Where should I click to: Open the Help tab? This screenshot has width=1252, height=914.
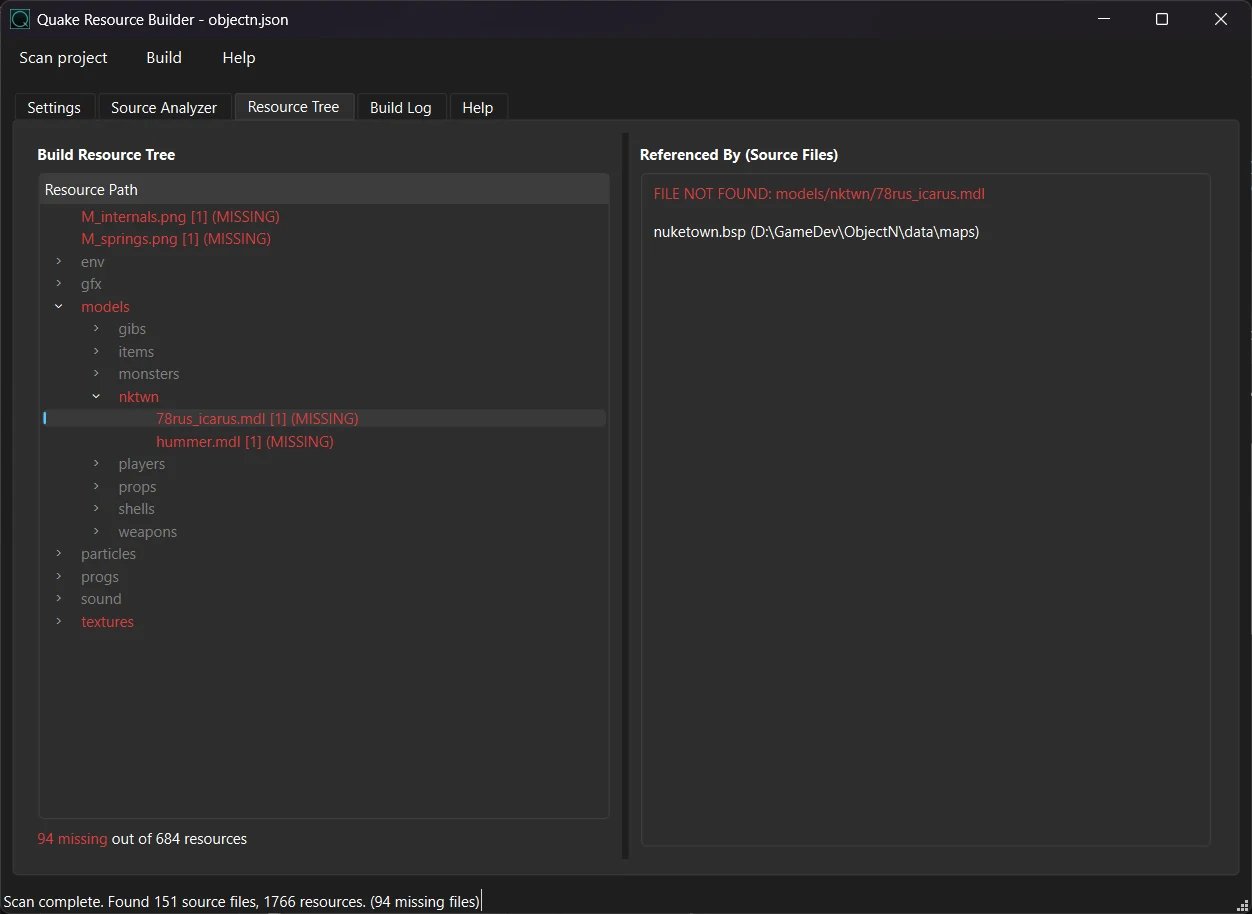tap(478, 107)
